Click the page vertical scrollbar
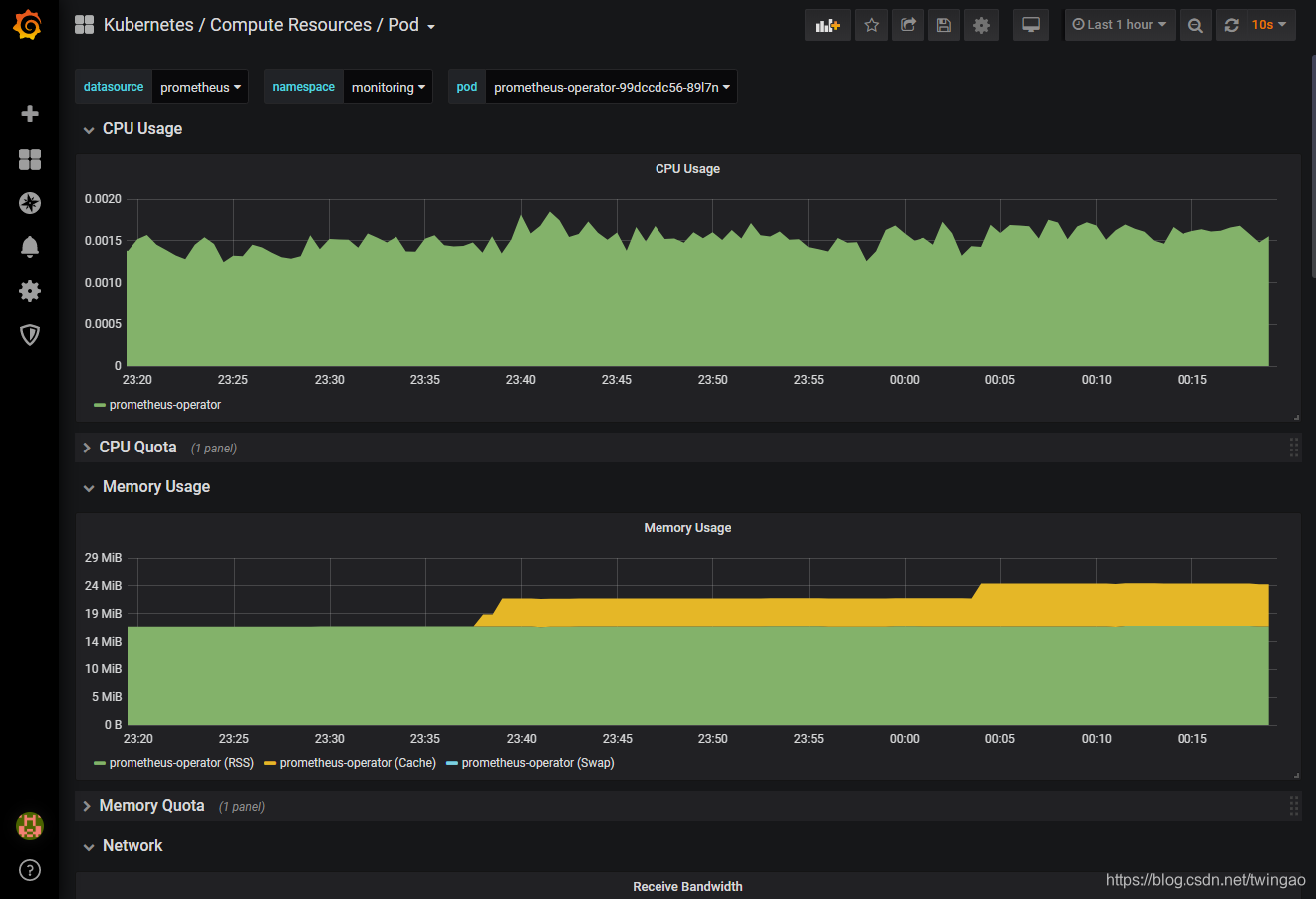Screen dimensions: 1316x899 coord(1313,166)
